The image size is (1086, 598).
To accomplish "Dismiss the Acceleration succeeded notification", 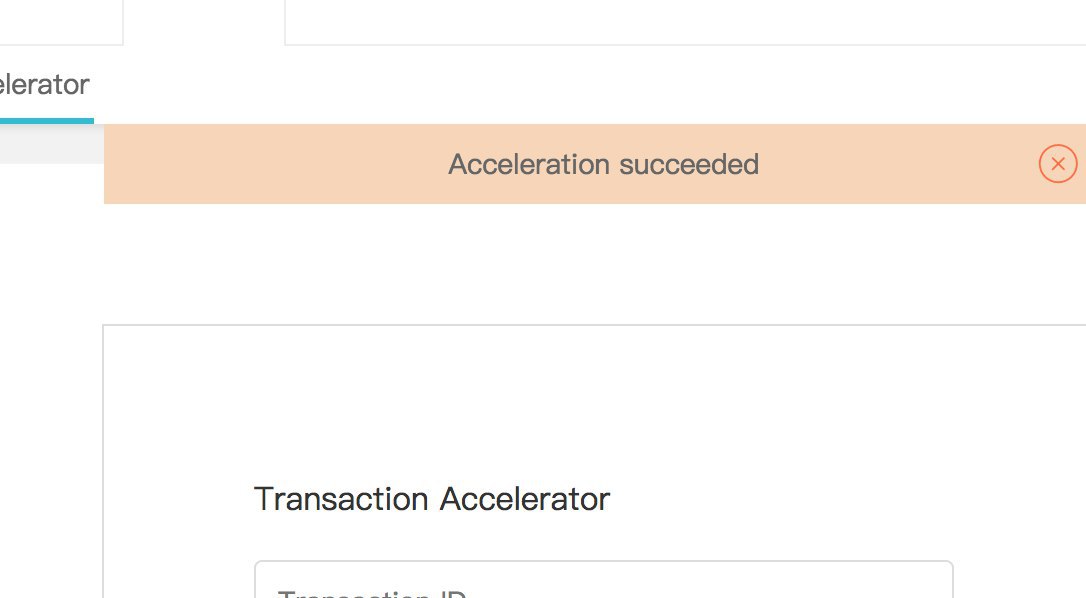I will coord(1058,164).
